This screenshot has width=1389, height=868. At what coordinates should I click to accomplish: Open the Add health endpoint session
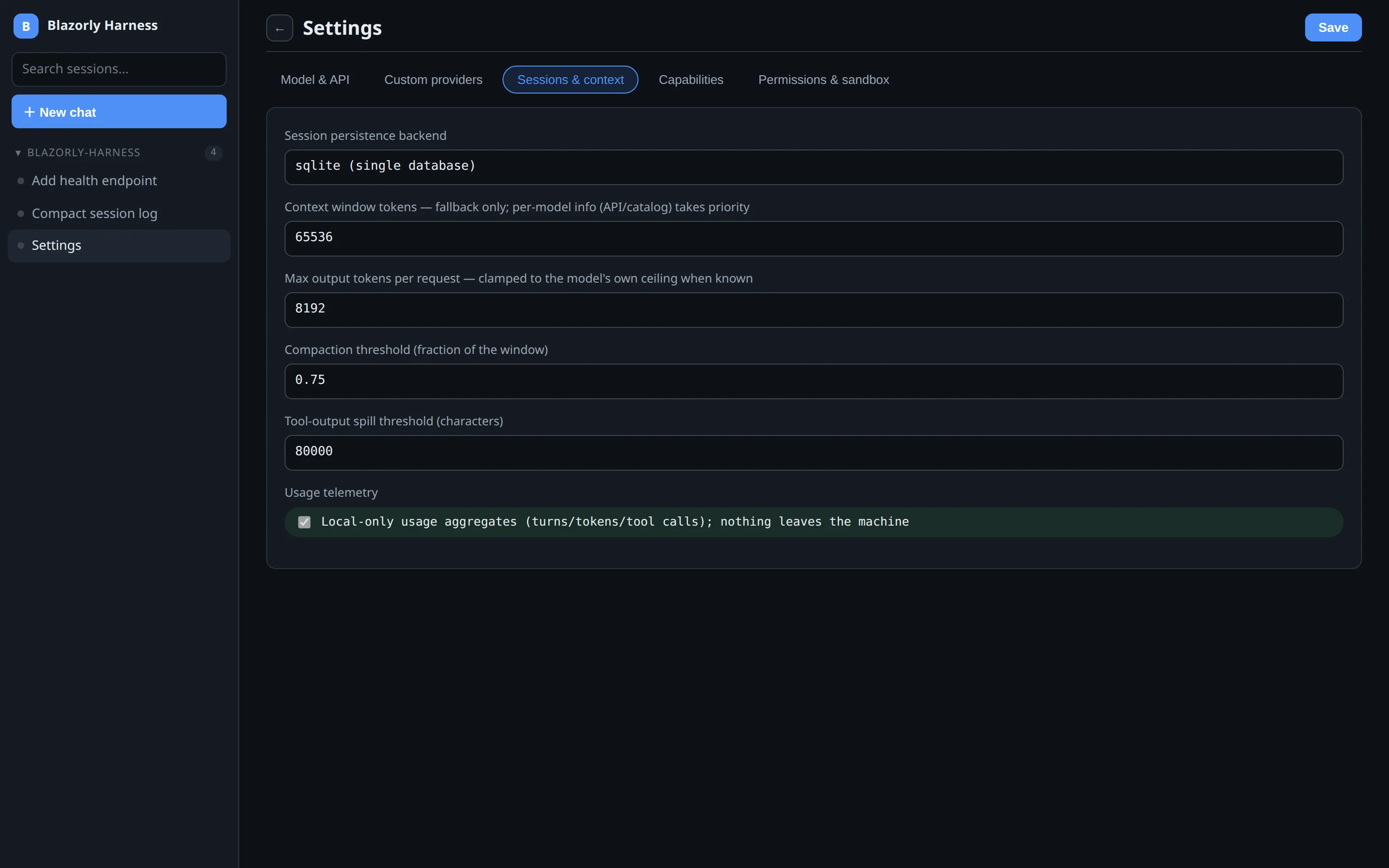[x=119, y=181]
